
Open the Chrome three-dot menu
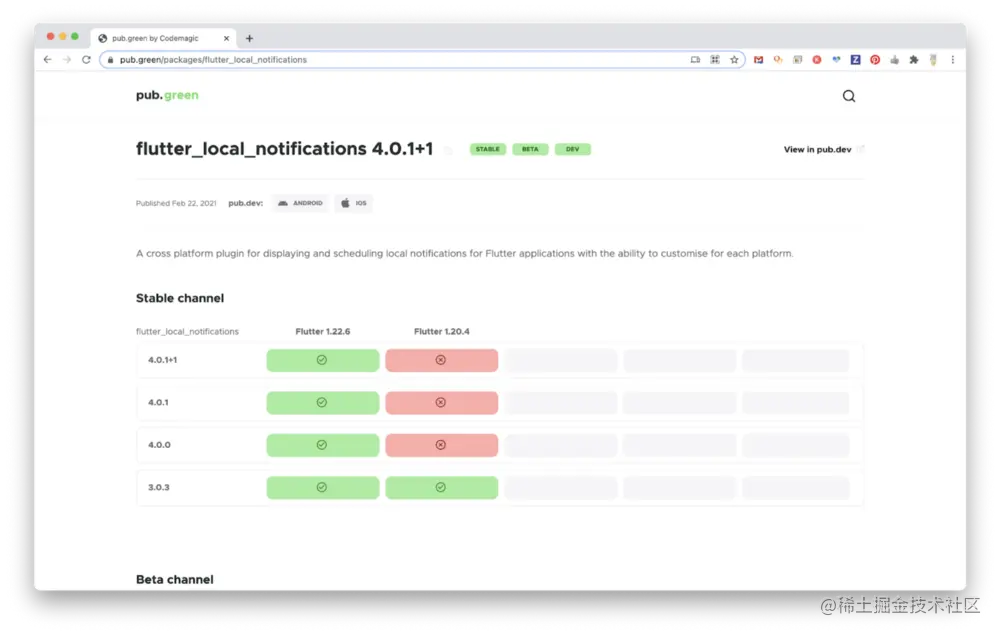pos(953,59)
